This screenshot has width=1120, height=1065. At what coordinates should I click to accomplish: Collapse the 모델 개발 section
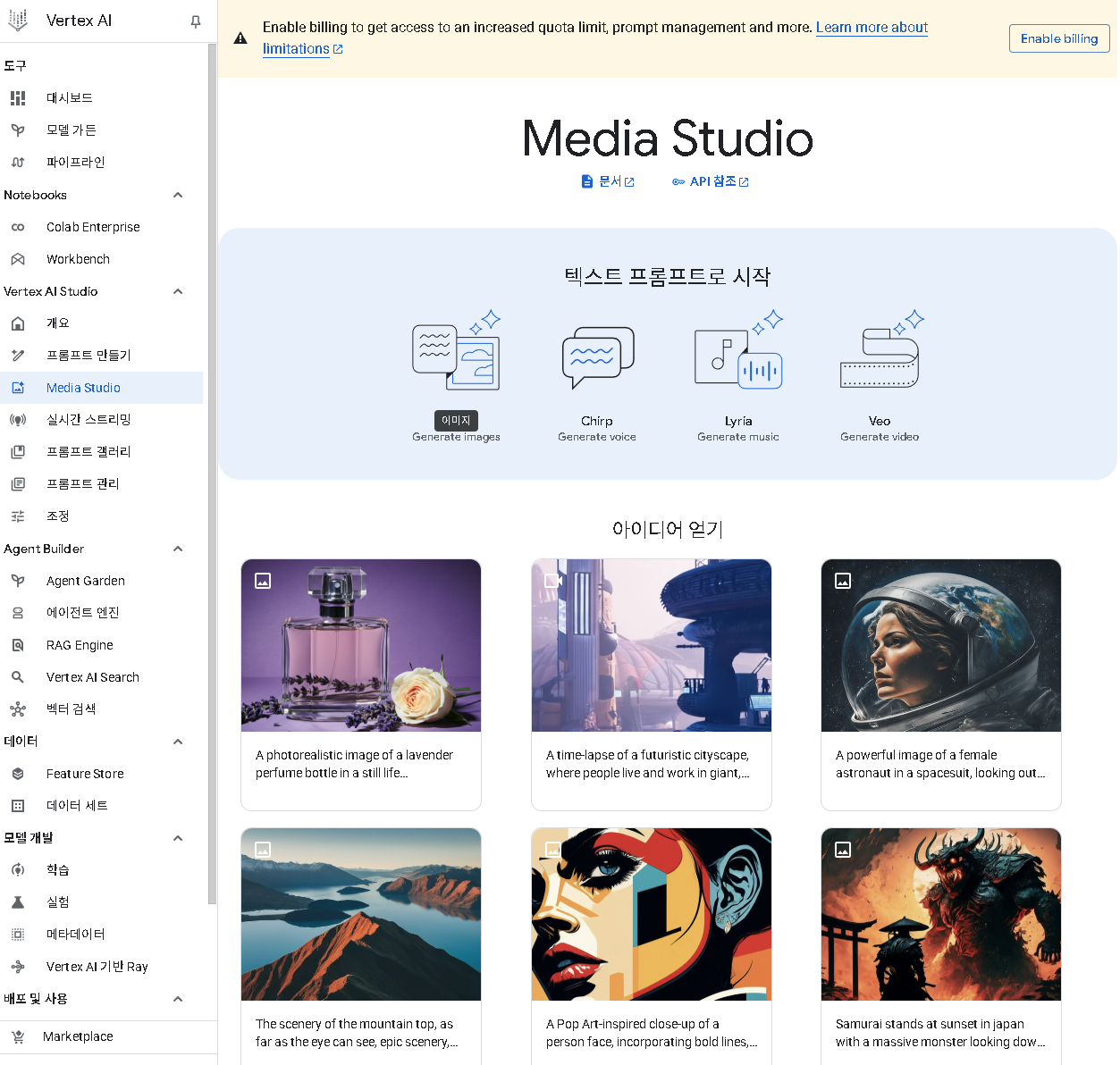[178, 838]
